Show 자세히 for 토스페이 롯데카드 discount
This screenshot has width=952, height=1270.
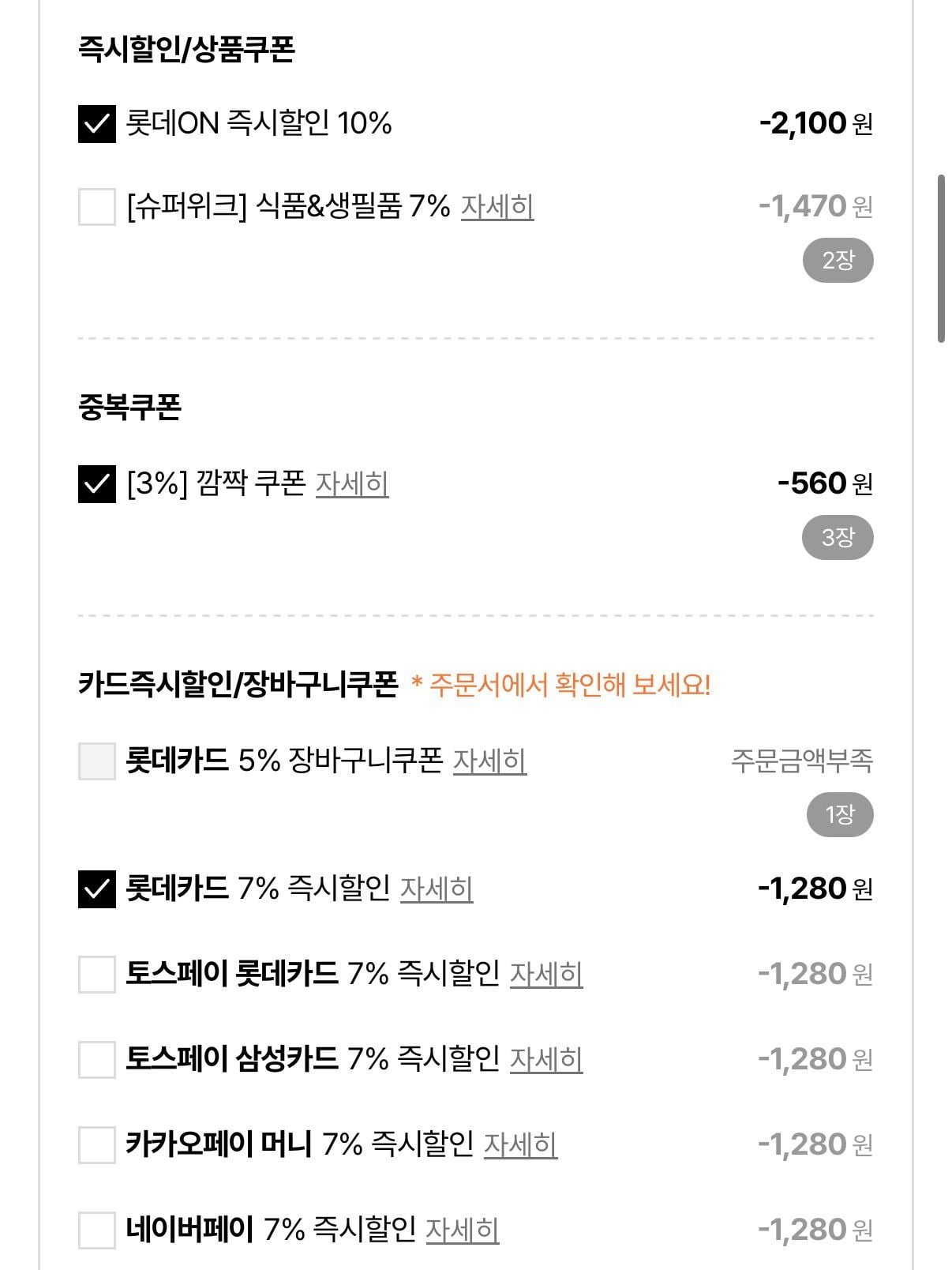coord(546,974)
